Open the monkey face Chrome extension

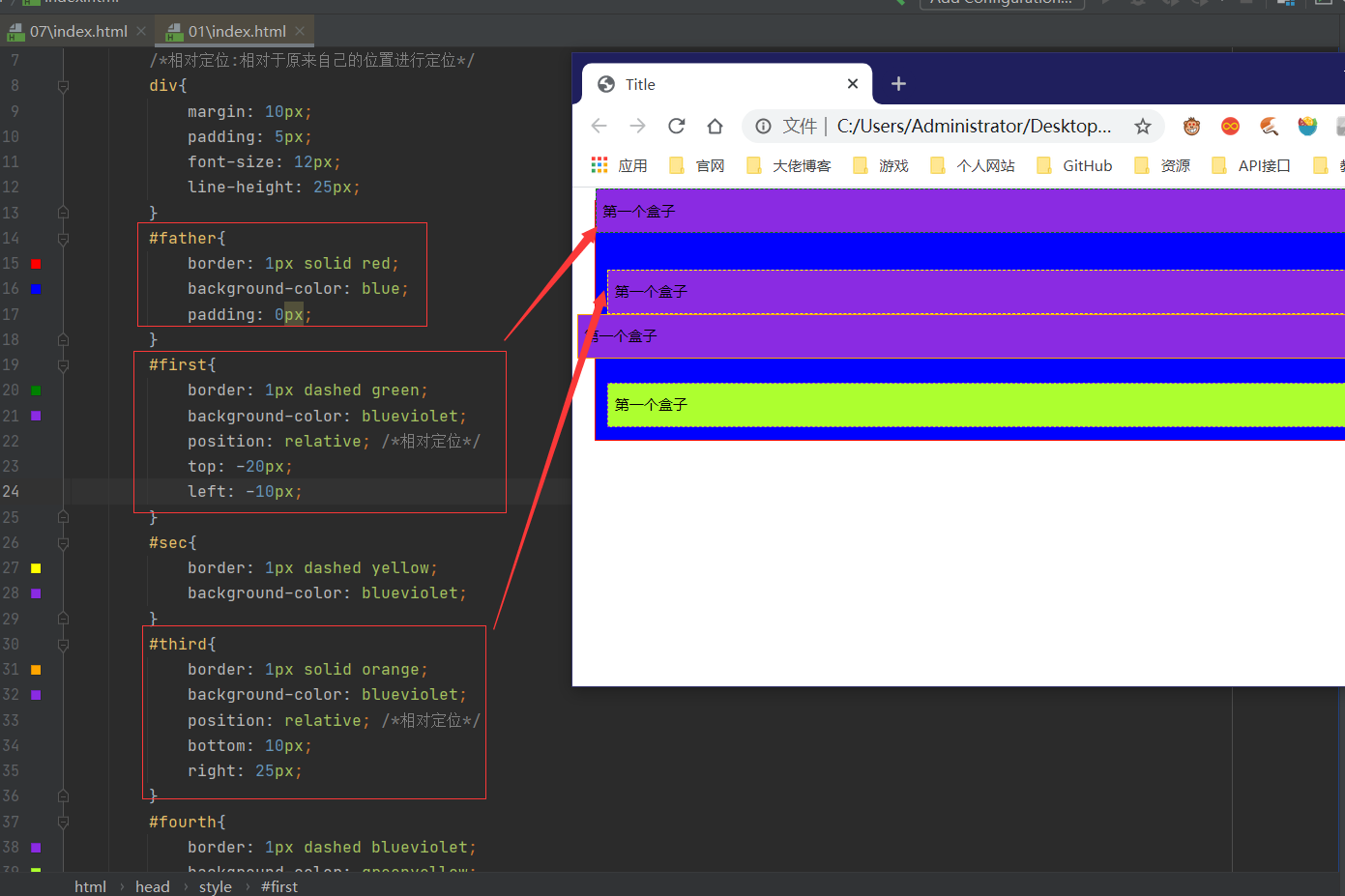1191,126
